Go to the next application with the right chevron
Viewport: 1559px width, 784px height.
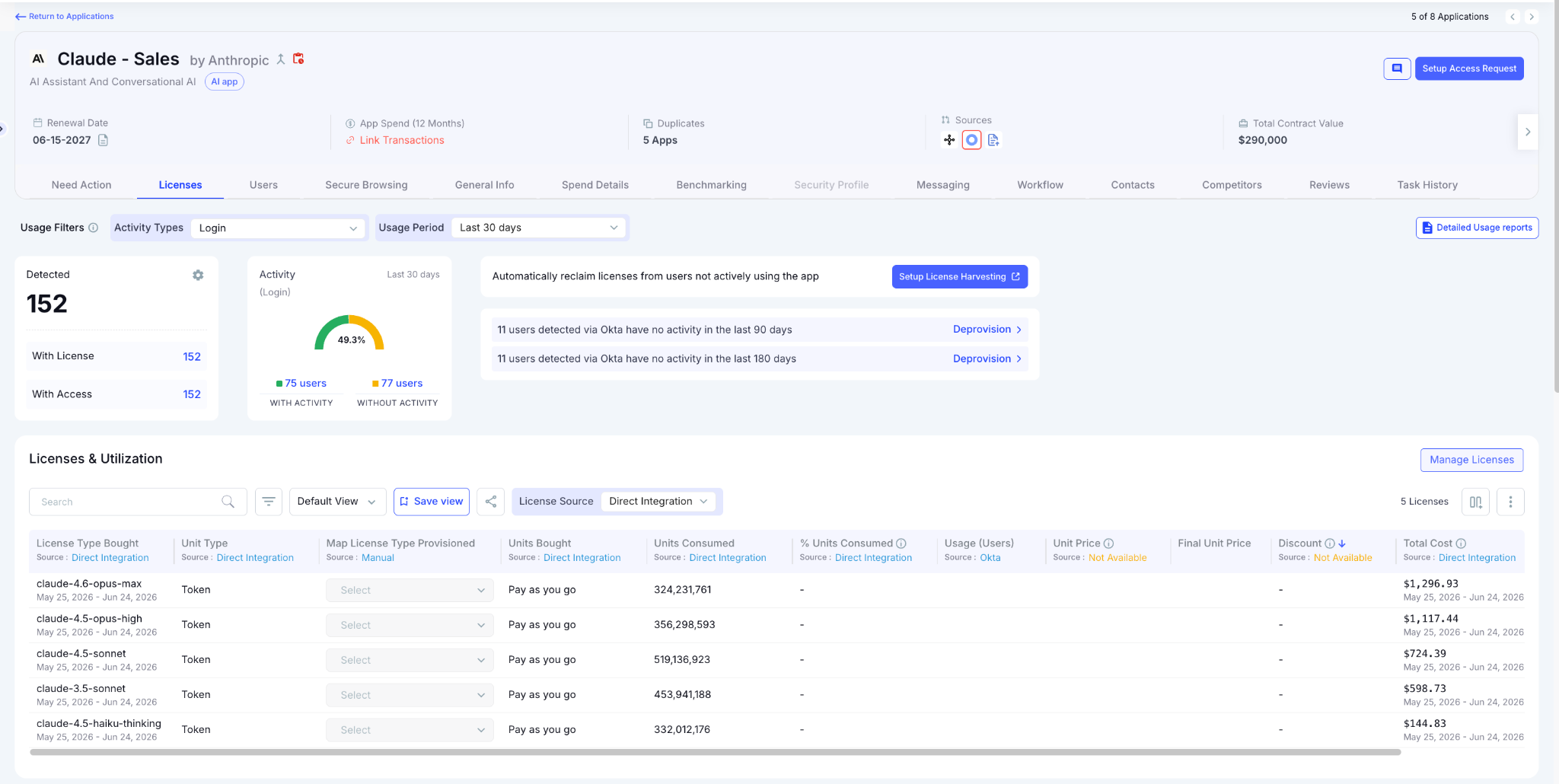[x=1532, y=17]
